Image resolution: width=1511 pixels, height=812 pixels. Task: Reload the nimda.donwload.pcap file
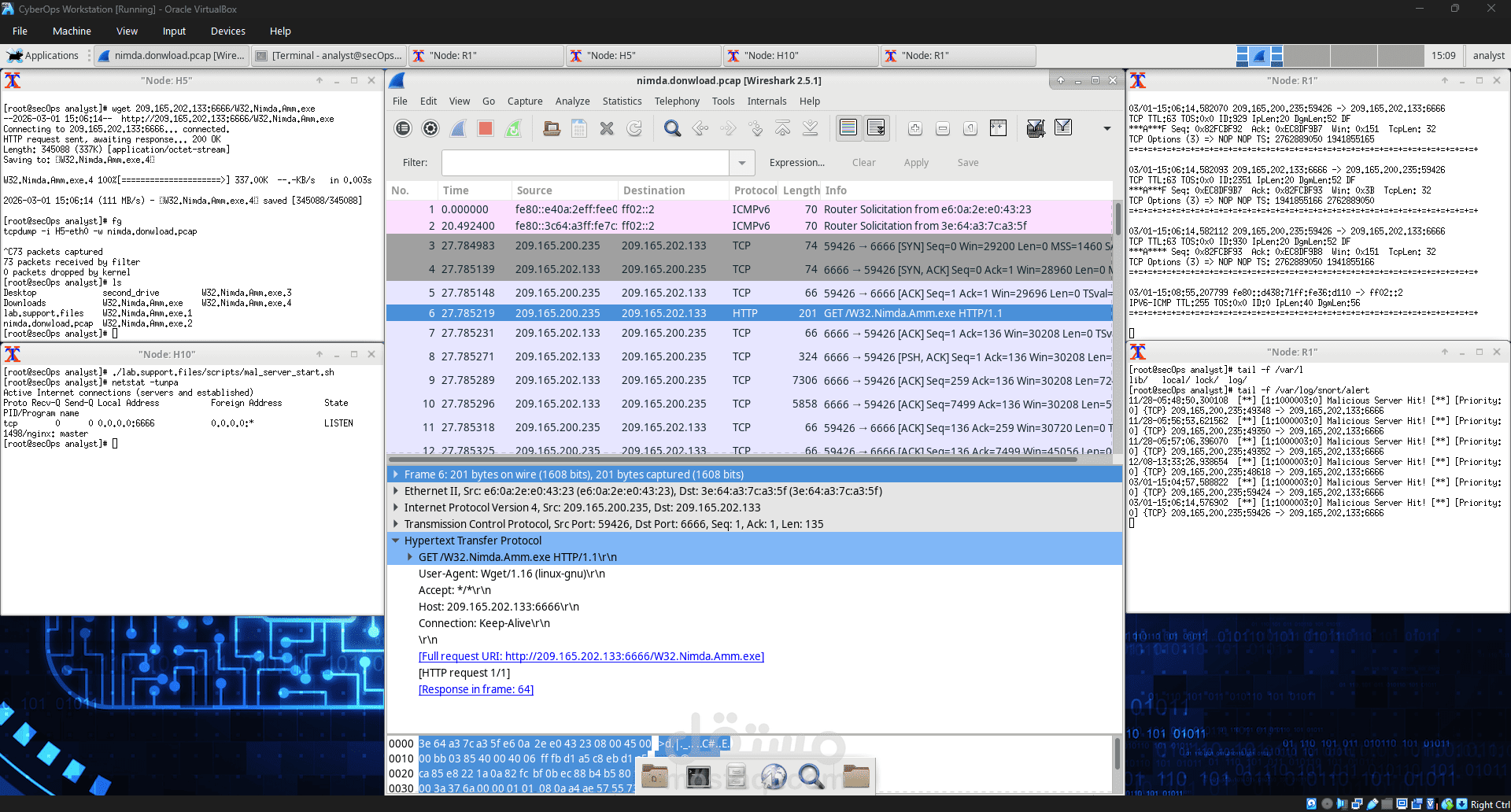(x=634, y=127)
